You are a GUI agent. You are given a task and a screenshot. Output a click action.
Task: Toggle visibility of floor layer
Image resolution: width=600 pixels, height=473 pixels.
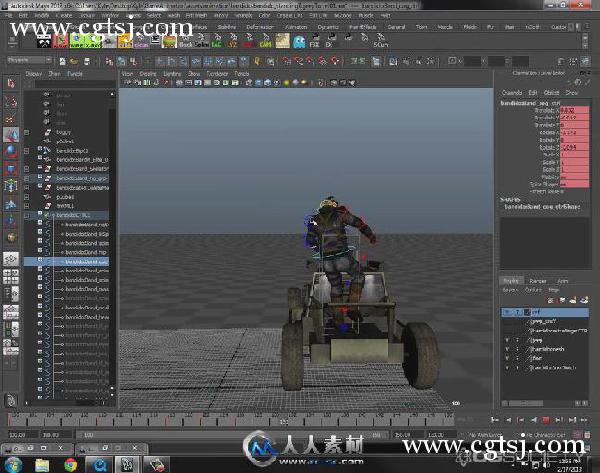point(507,358)
